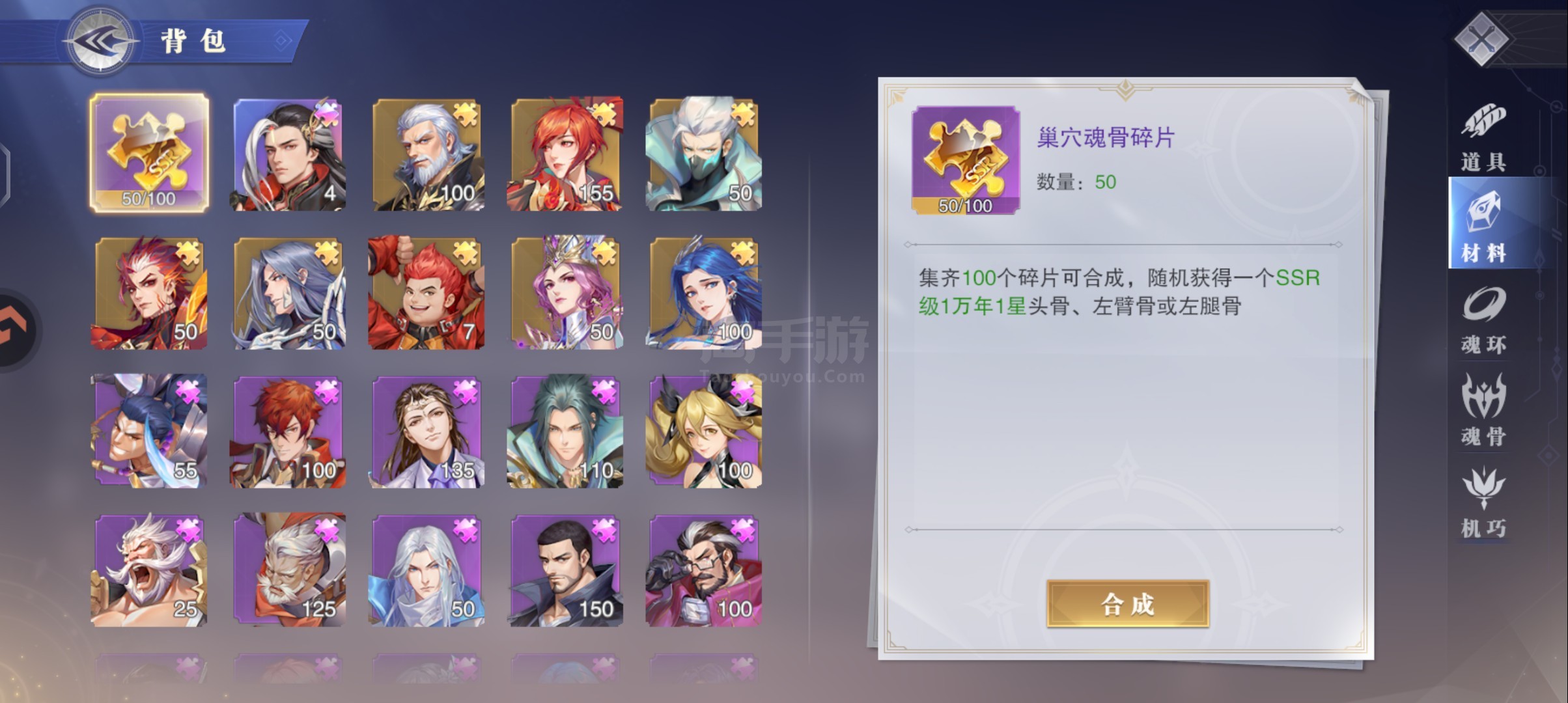The image size is (1568, 703).
Task: Pick the purple-haired crowned lady fragment
Action: (566, 293)
